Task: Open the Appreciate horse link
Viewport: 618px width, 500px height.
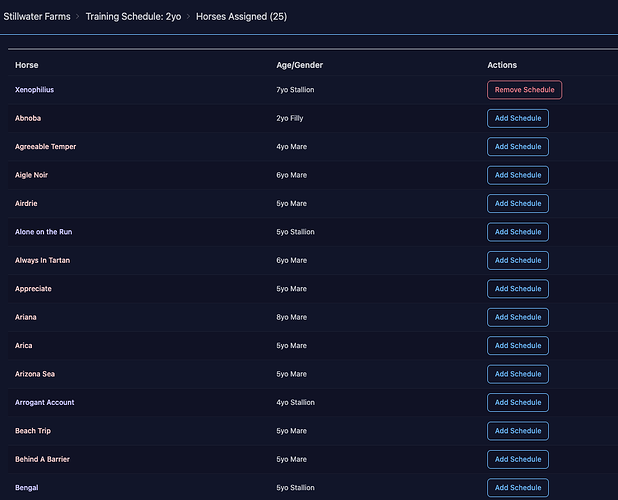Action: [33, 289]
